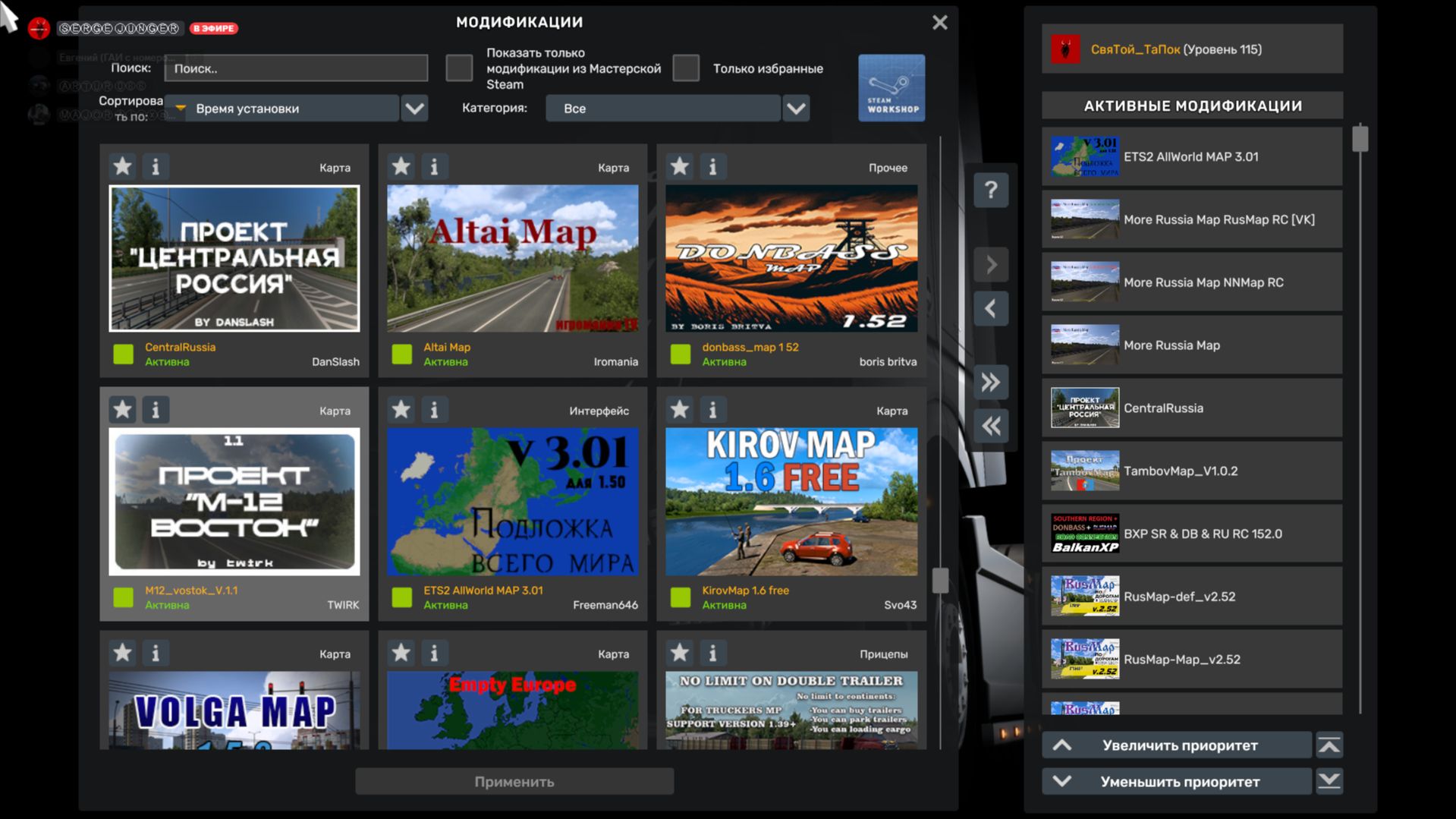This screenshot has width=1456, height=819.
Task: Select RusMap-def_v2.52 active mod
Action: click(x=1192, y=597)
